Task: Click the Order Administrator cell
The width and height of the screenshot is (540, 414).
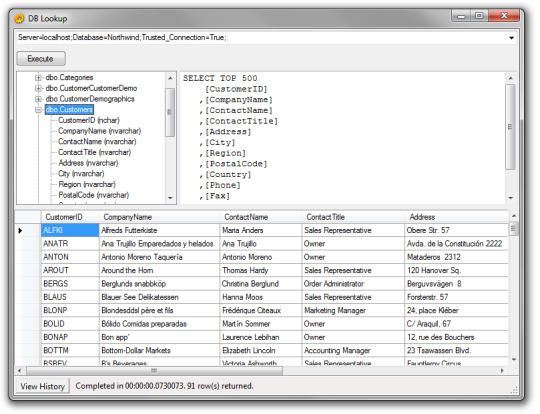Action: [x=353, y=284]
